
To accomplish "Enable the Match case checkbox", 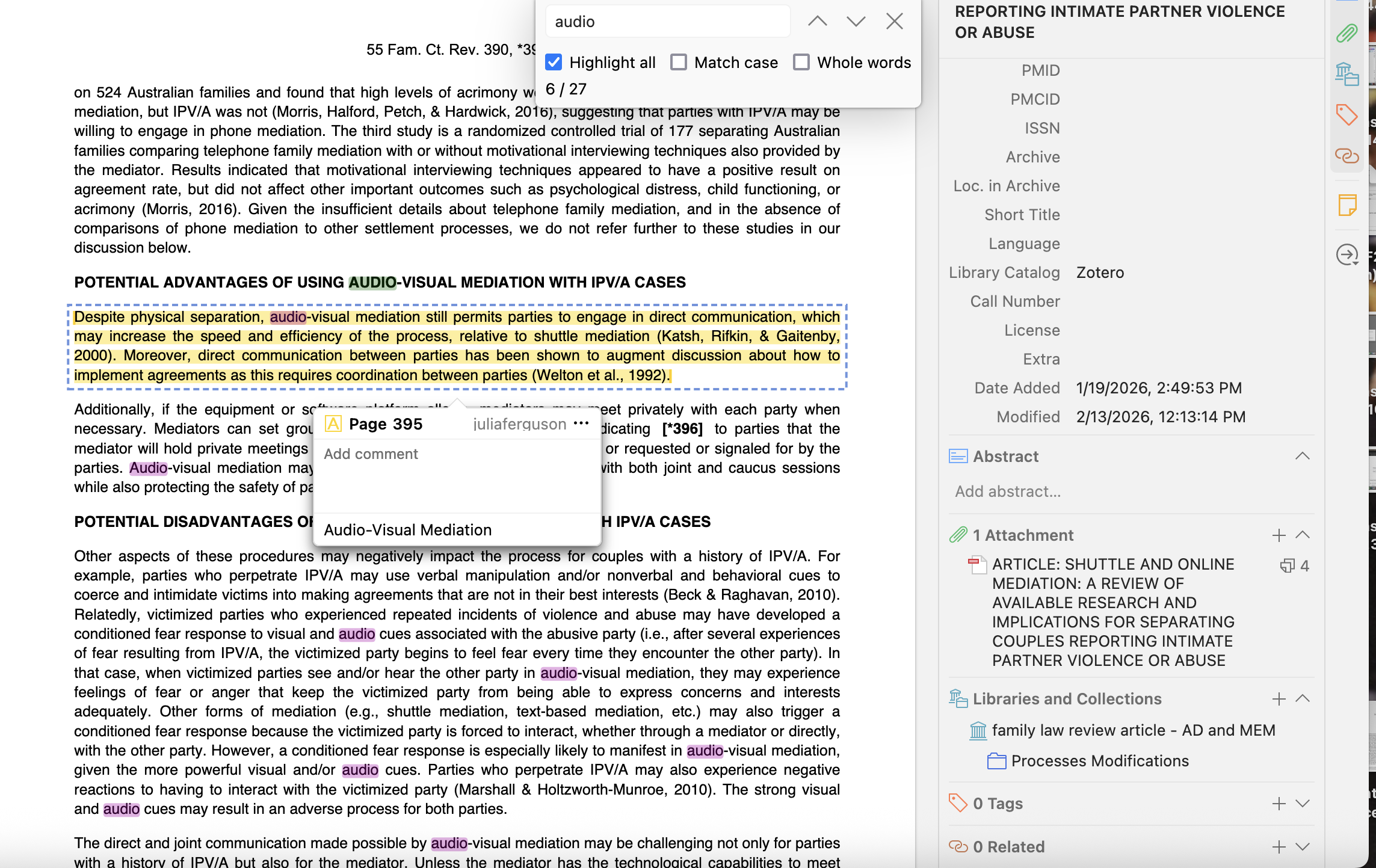I will (x=679, y=63).
